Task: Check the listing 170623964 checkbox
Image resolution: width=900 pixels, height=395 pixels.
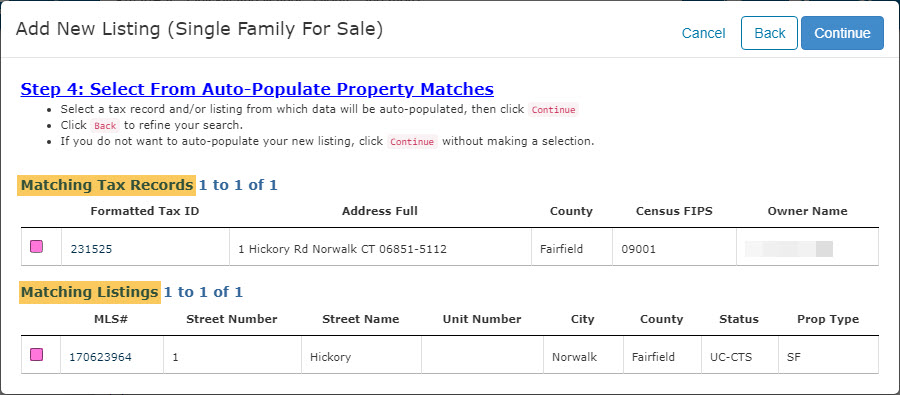Action: click(x=36, y=355)
